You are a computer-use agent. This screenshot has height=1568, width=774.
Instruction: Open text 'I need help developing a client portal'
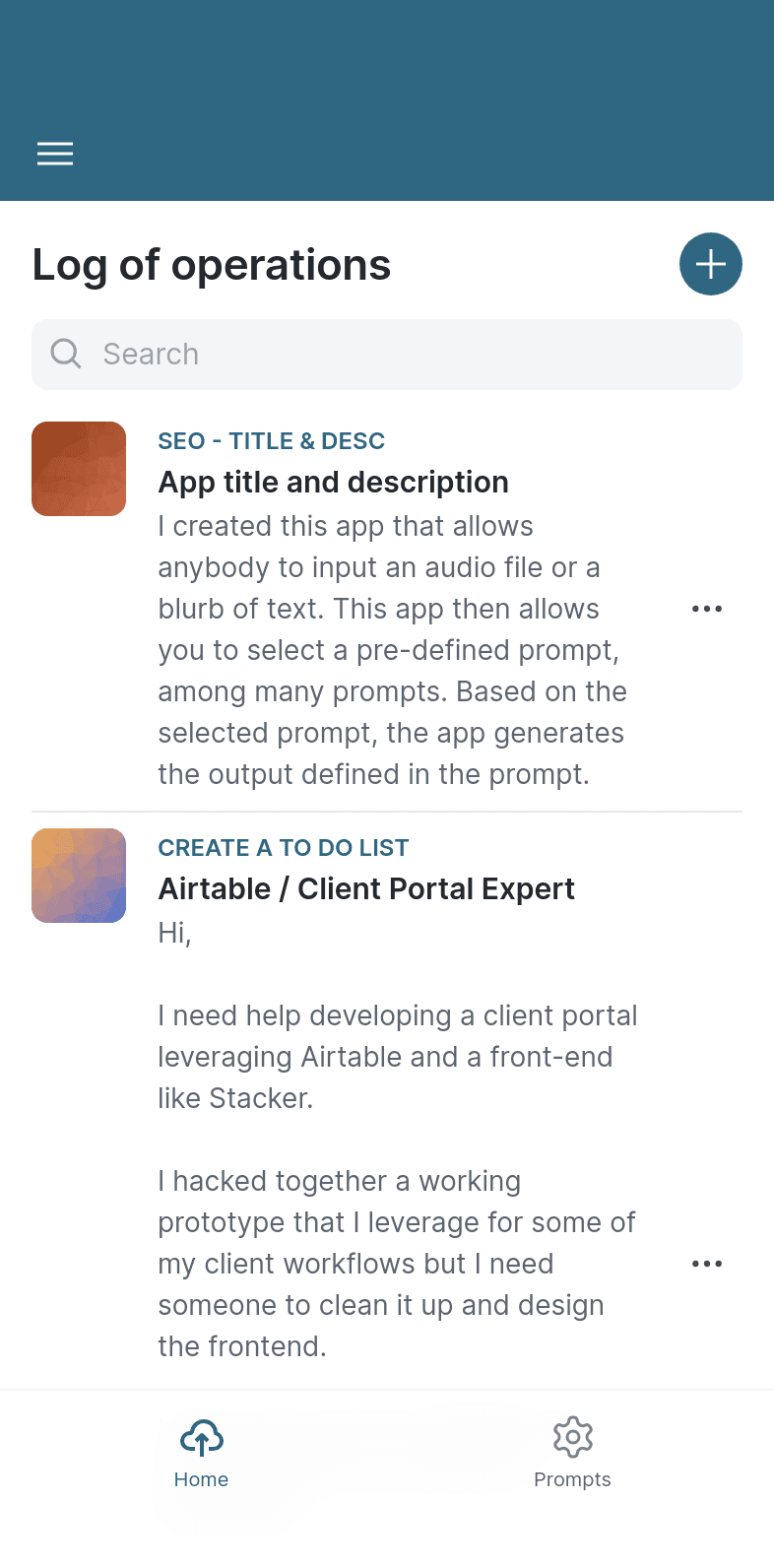pos(398,1057)
